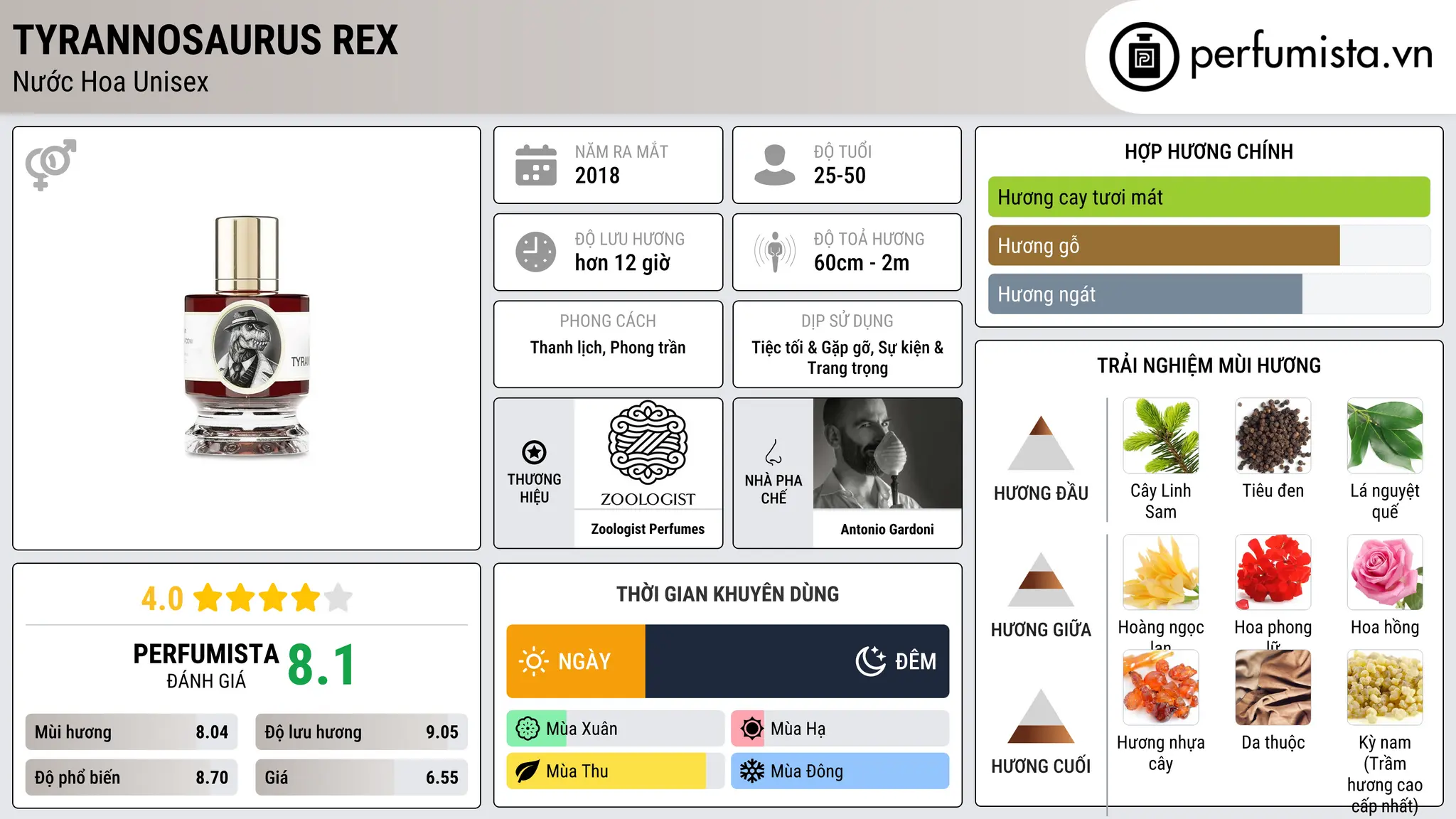1456x819 pixels.
Task: Click the base-note pyramid icon Hương cuối
Action: point(1041,716)
